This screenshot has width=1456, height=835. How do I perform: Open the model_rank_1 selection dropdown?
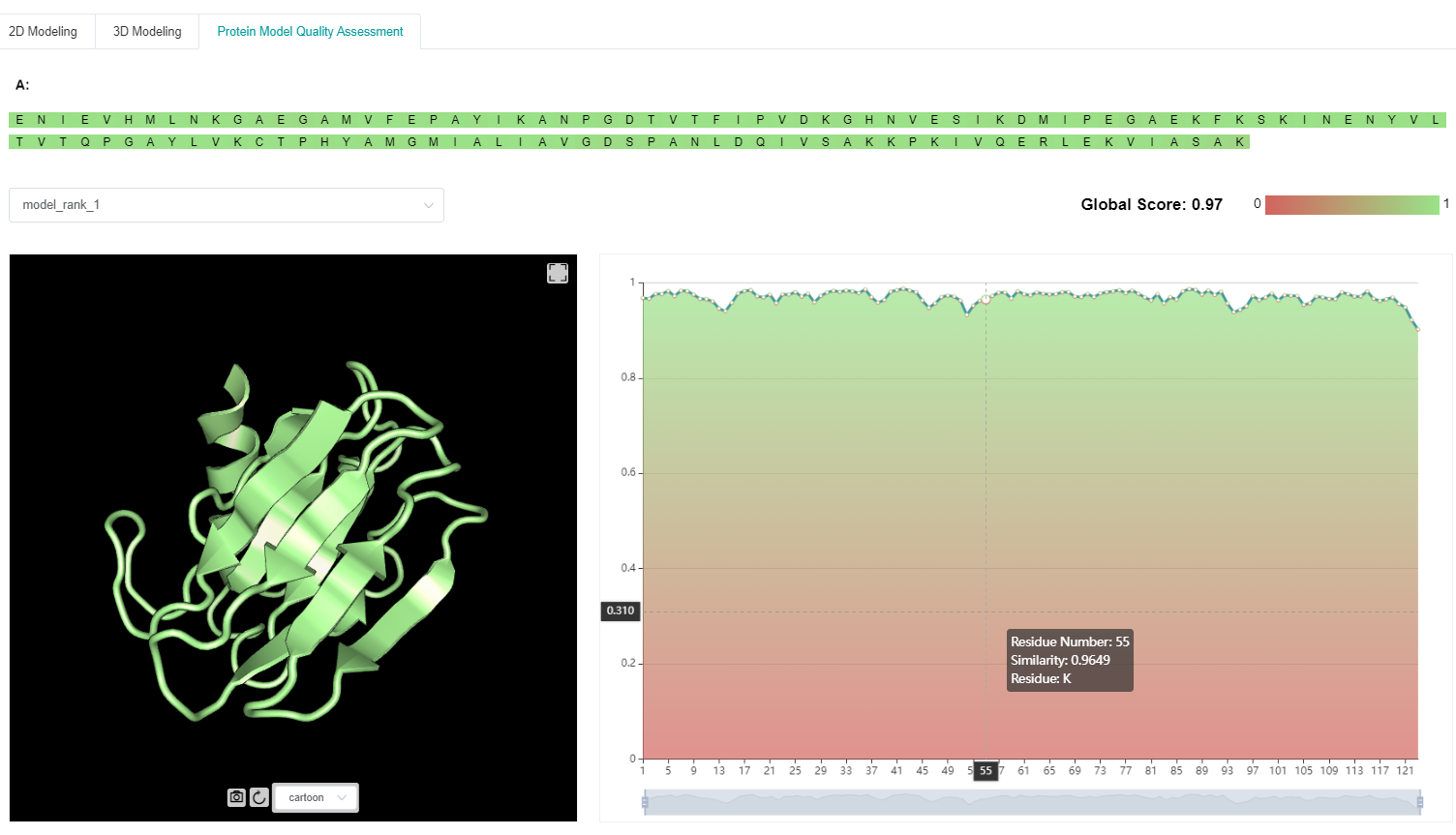[226, 205]
